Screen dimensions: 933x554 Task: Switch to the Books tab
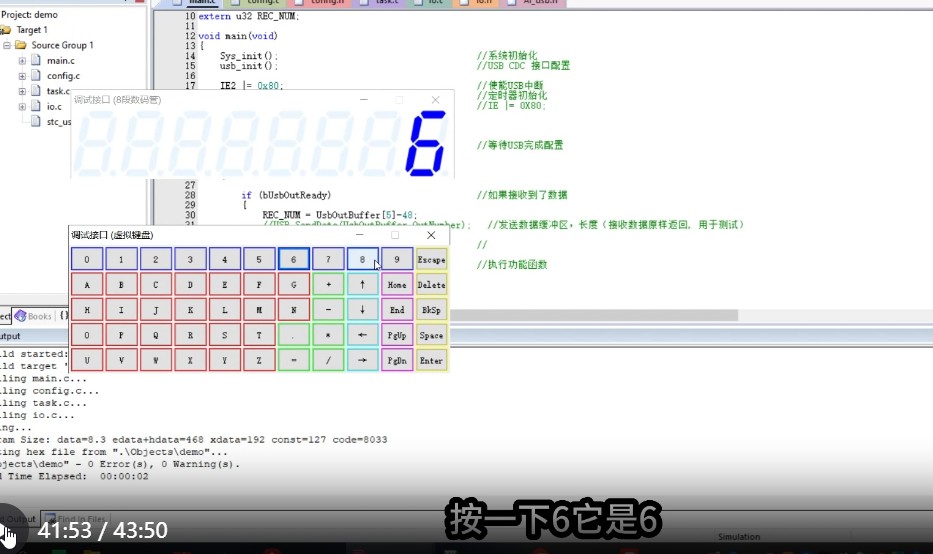[33, 316]
